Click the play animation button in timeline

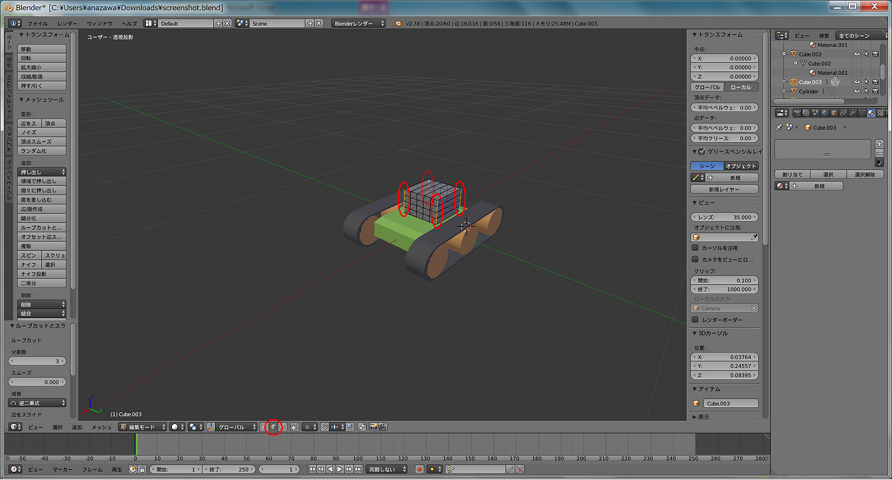[x=338, y=469]
